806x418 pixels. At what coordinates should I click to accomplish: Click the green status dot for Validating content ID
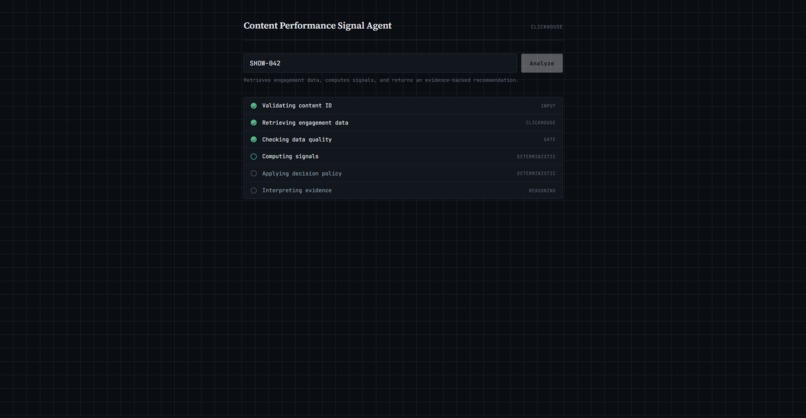(253, 106)
